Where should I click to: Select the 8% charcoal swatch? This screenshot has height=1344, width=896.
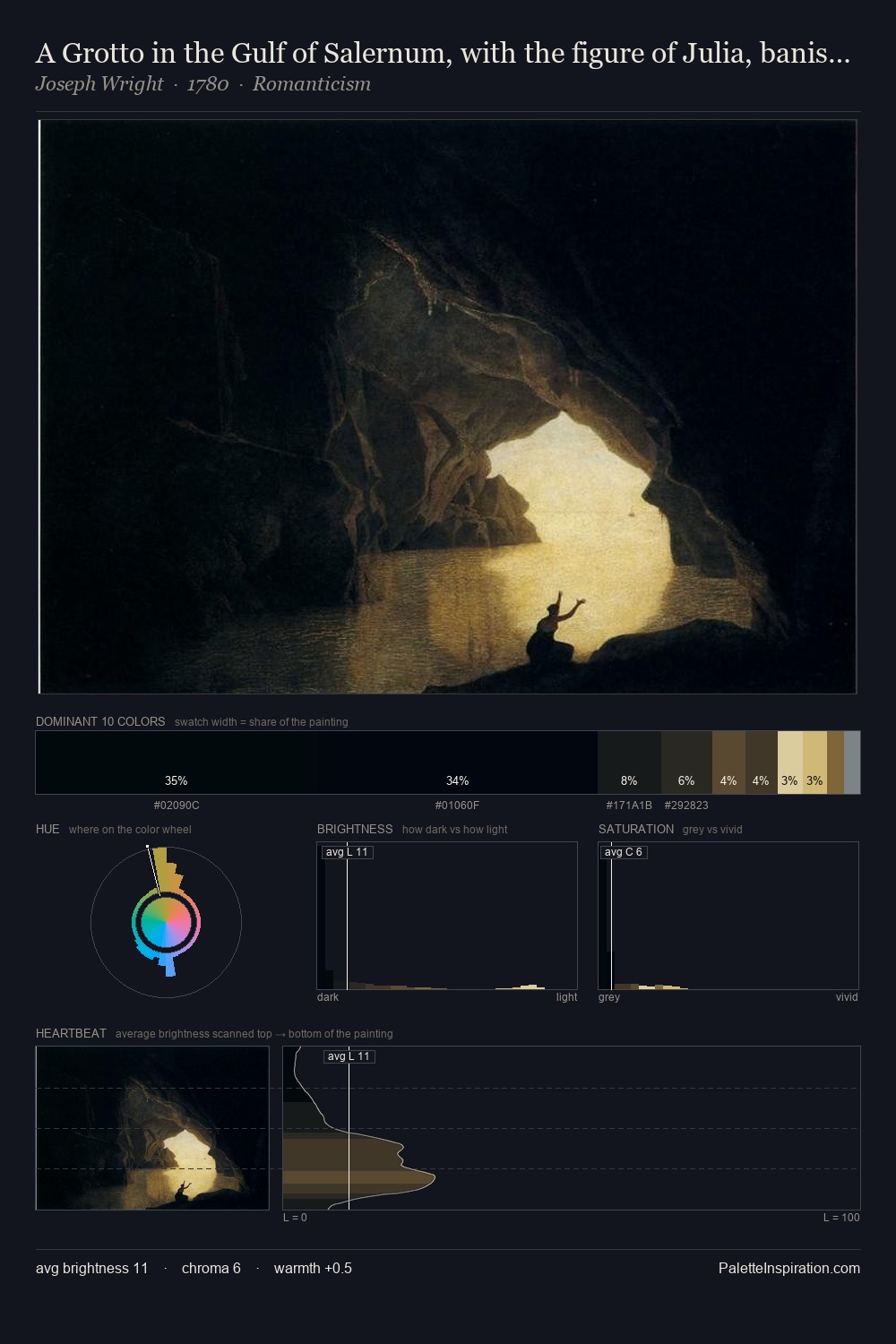coord(629,762)
